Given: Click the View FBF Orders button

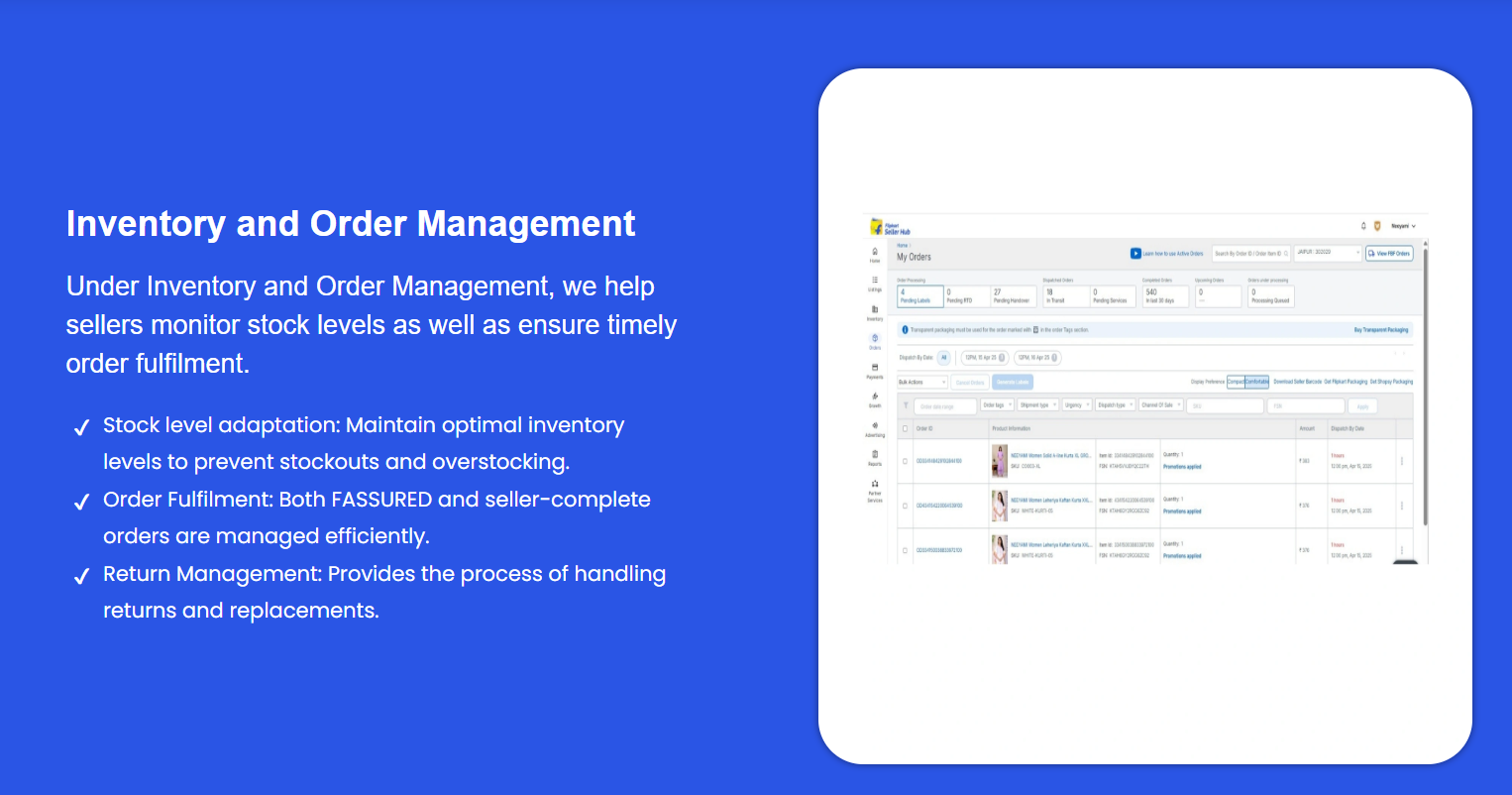Looking at the screenshot, I should [x=1388, y=254].
